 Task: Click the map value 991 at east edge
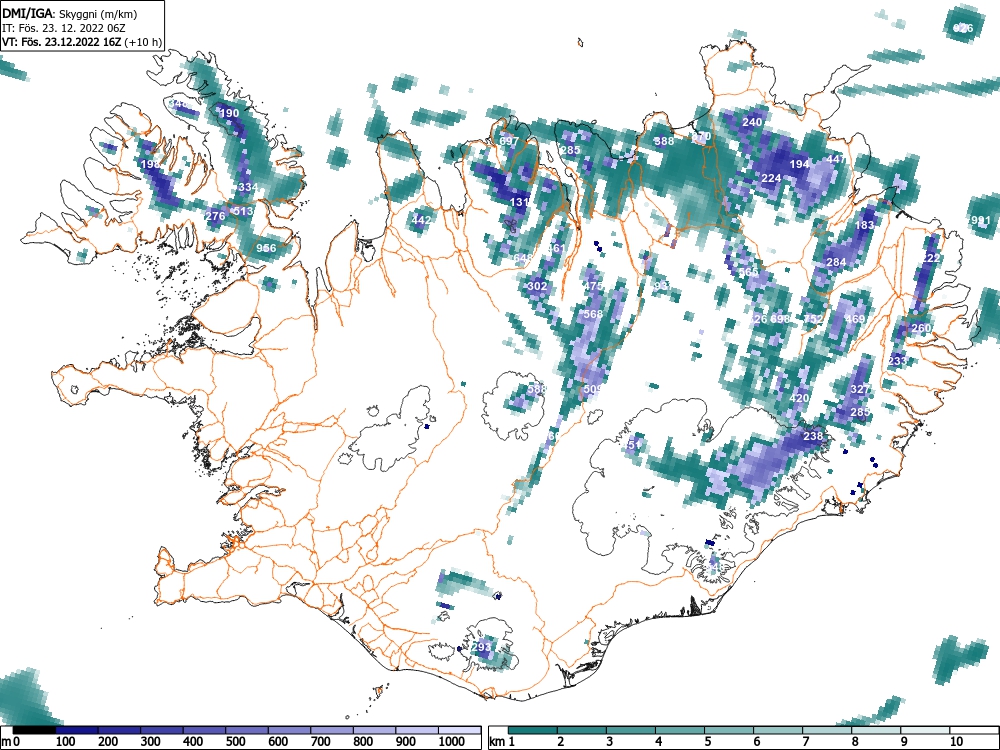coord(981,221)
